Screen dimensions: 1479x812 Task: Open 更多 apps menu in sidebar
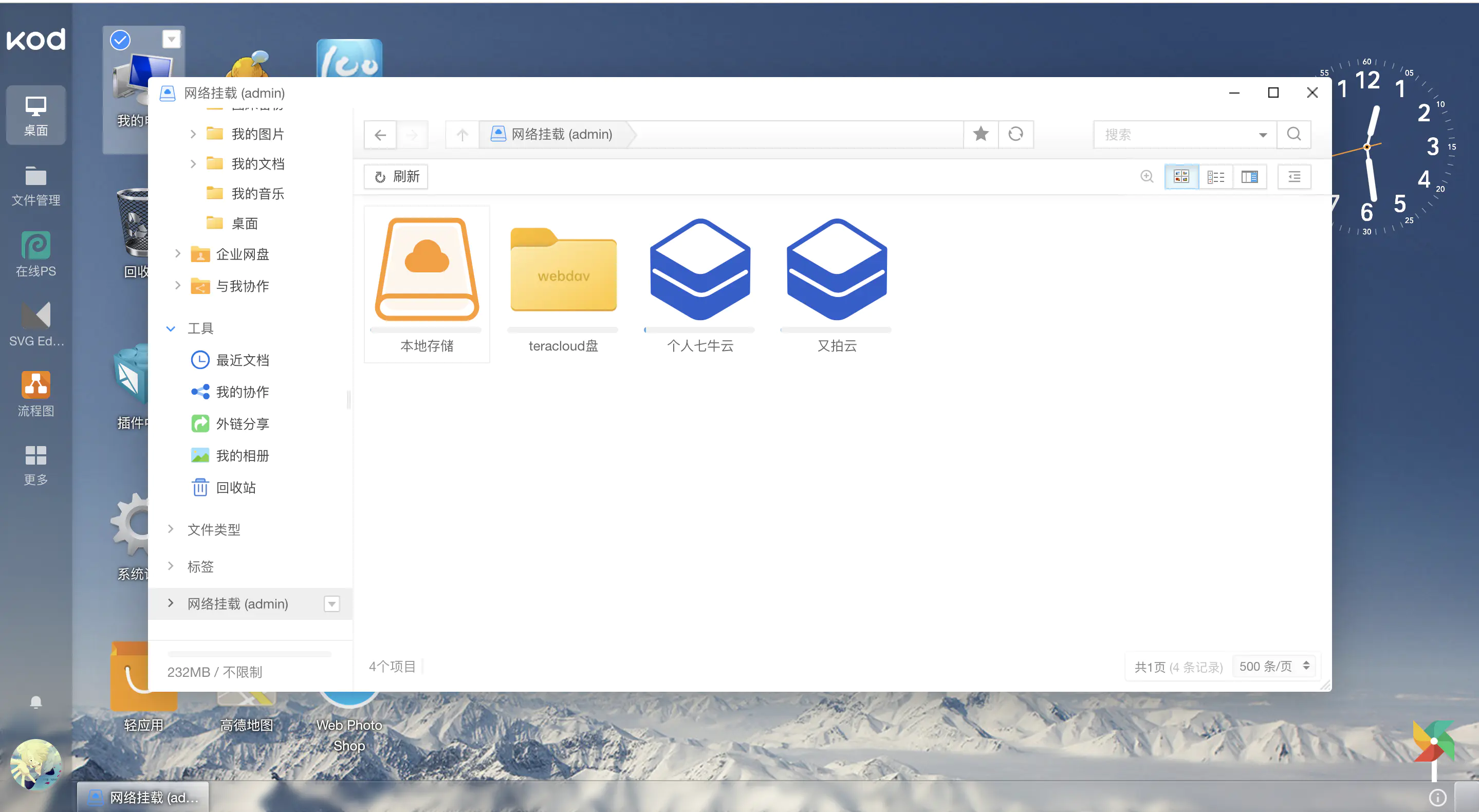[x=35, y=465]
